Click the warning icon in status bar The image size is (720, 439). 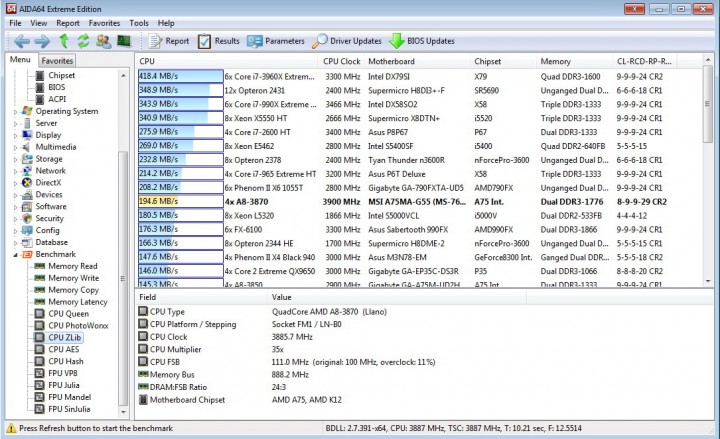coord(11,428)
